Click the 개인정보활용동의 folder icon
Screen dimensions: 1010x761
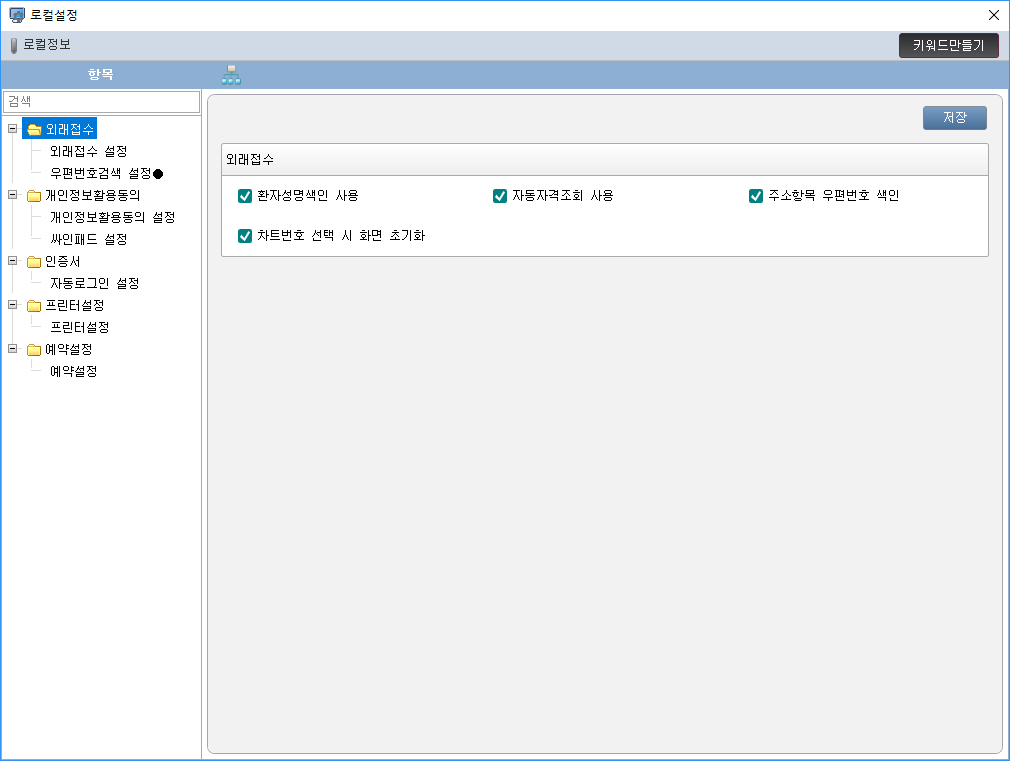click(34, 196)
